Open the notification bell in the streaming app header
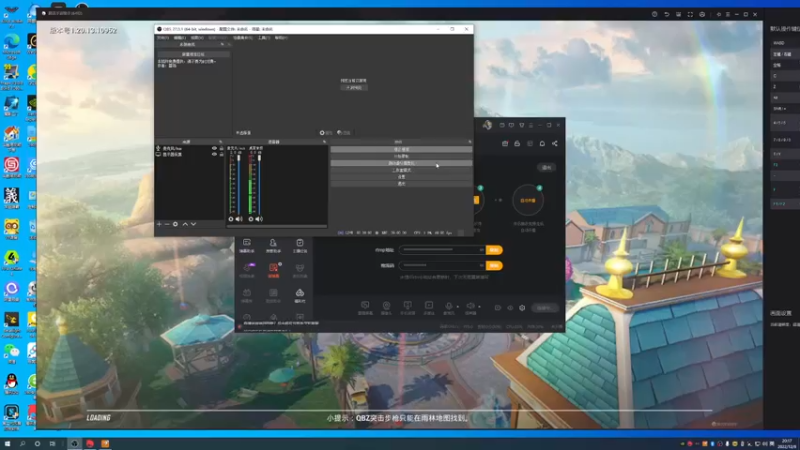Viewport: 800px width, 450px height. click(542, 143)
